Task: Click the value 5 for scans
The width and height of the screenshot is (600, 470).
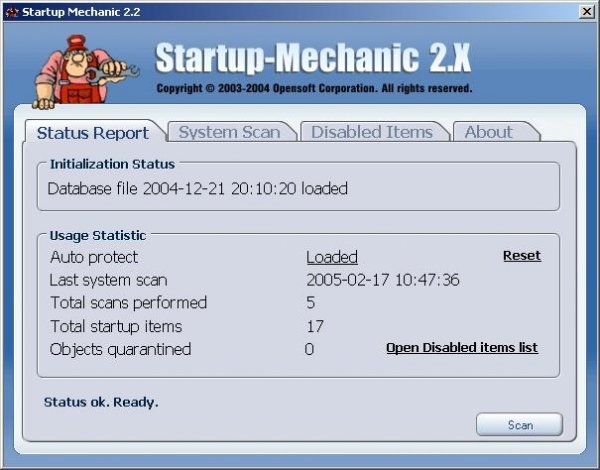Action: [311, 303]
